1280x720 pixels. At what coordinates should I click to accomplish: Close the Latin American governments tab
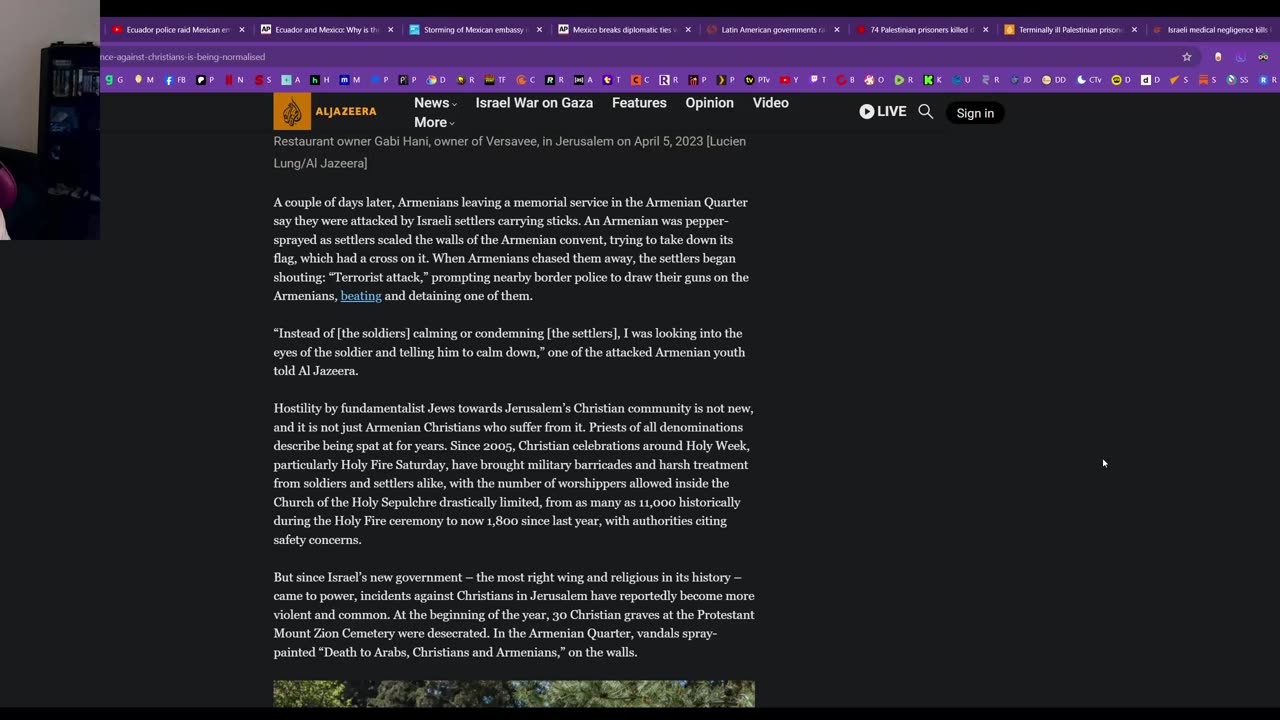point(836,30)
